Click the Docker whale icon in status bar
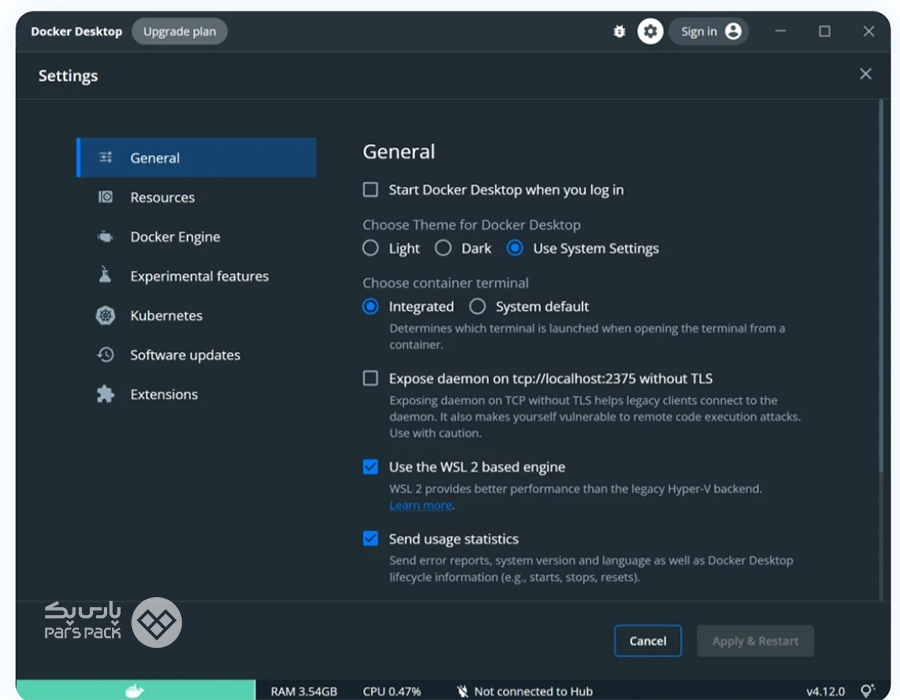Image resolution: width=900 pixels, height=700 pixels. [134, 690]
